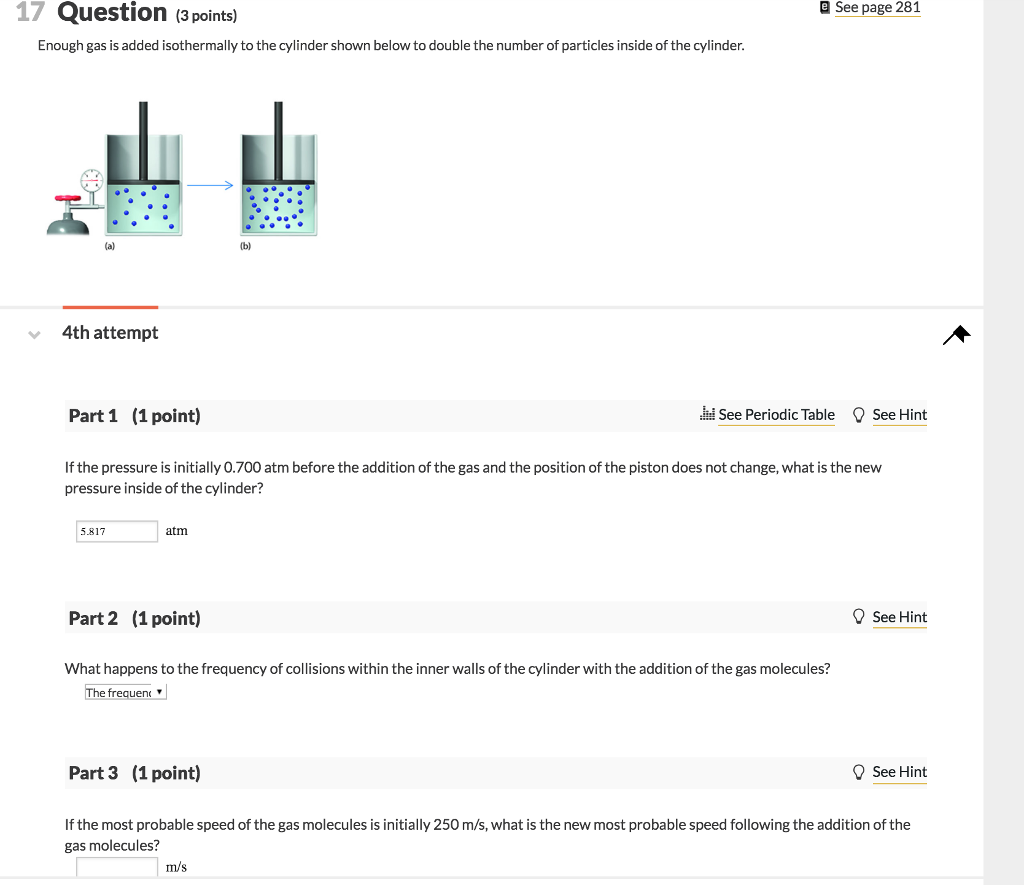The height and width of the screenshot is (885, 1024).
Task: Open the frequency answer dropdown in Part 2
Action: tap(125, 691)
